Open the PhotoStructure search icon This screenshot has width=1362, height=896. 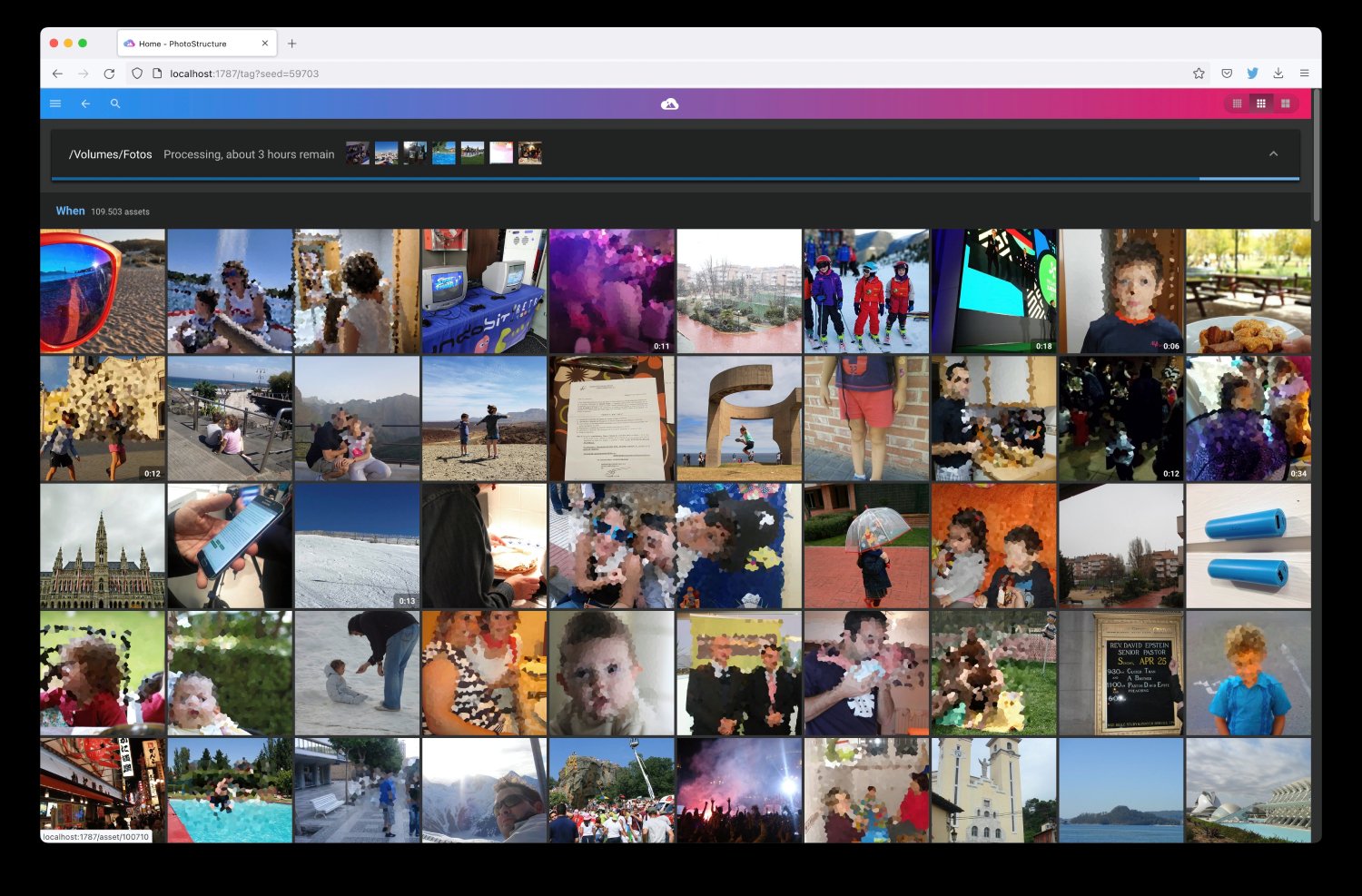(x=115, y=103)
